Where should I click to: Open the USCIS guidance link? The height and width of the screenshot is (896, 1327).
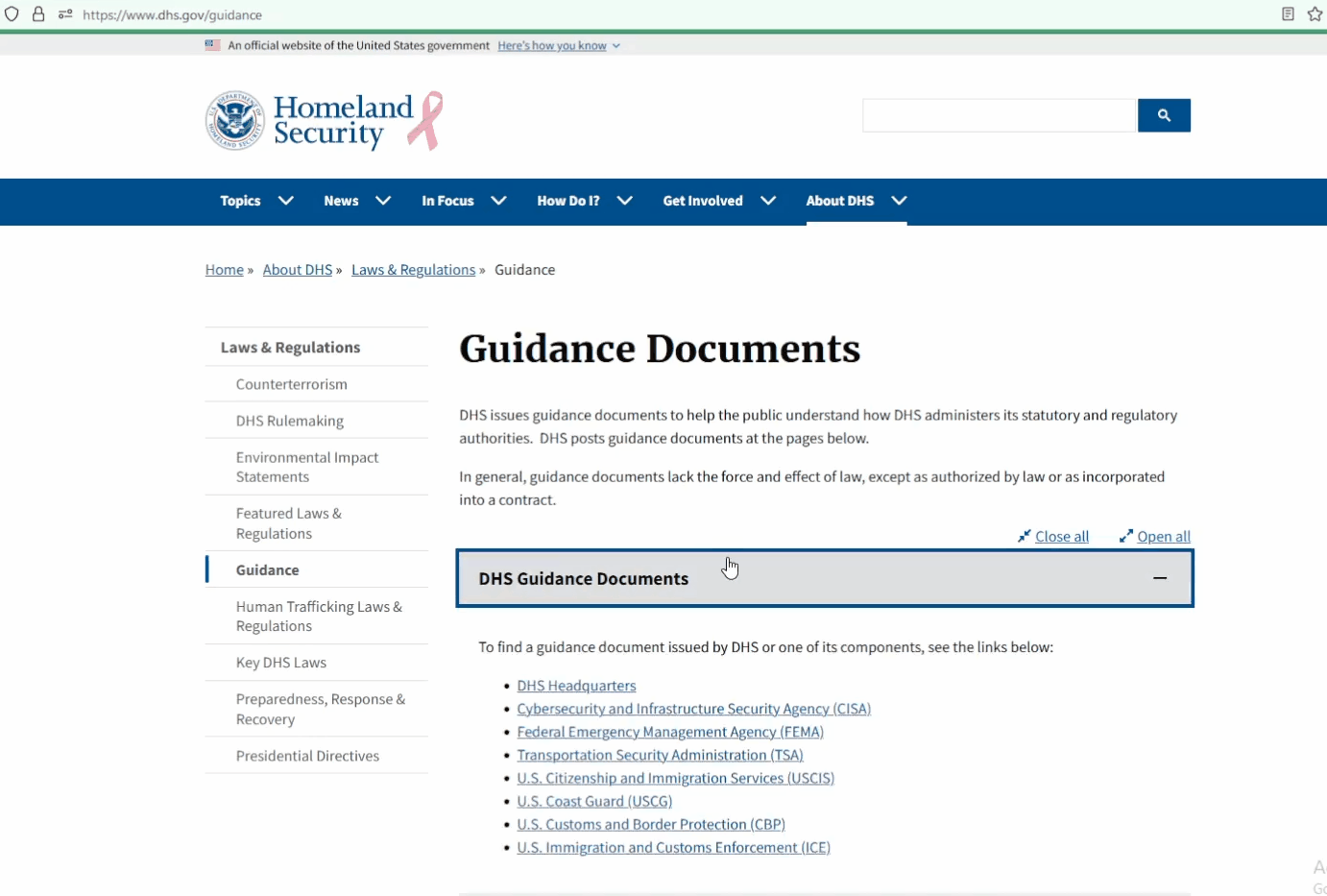pos(675,778)
